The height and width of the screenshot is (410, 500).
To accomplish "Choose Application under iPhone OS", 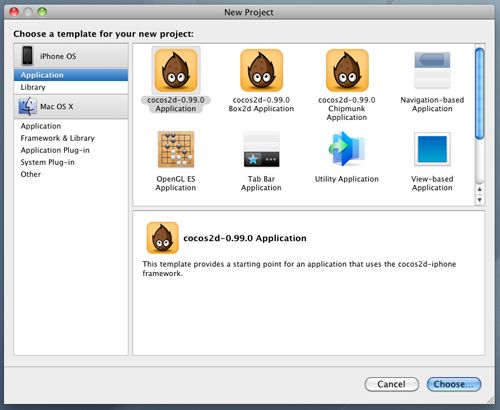I will pos(71,75).
